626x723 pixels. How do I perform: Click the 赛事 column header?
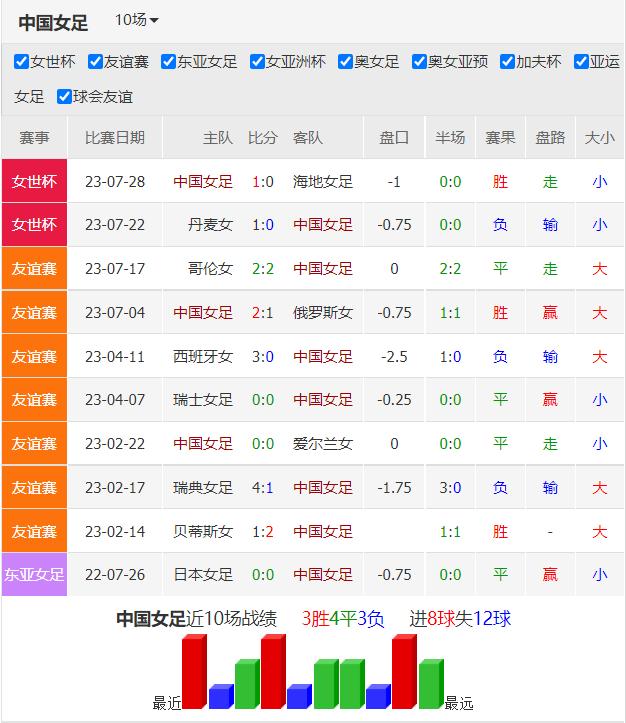point(34,137)
